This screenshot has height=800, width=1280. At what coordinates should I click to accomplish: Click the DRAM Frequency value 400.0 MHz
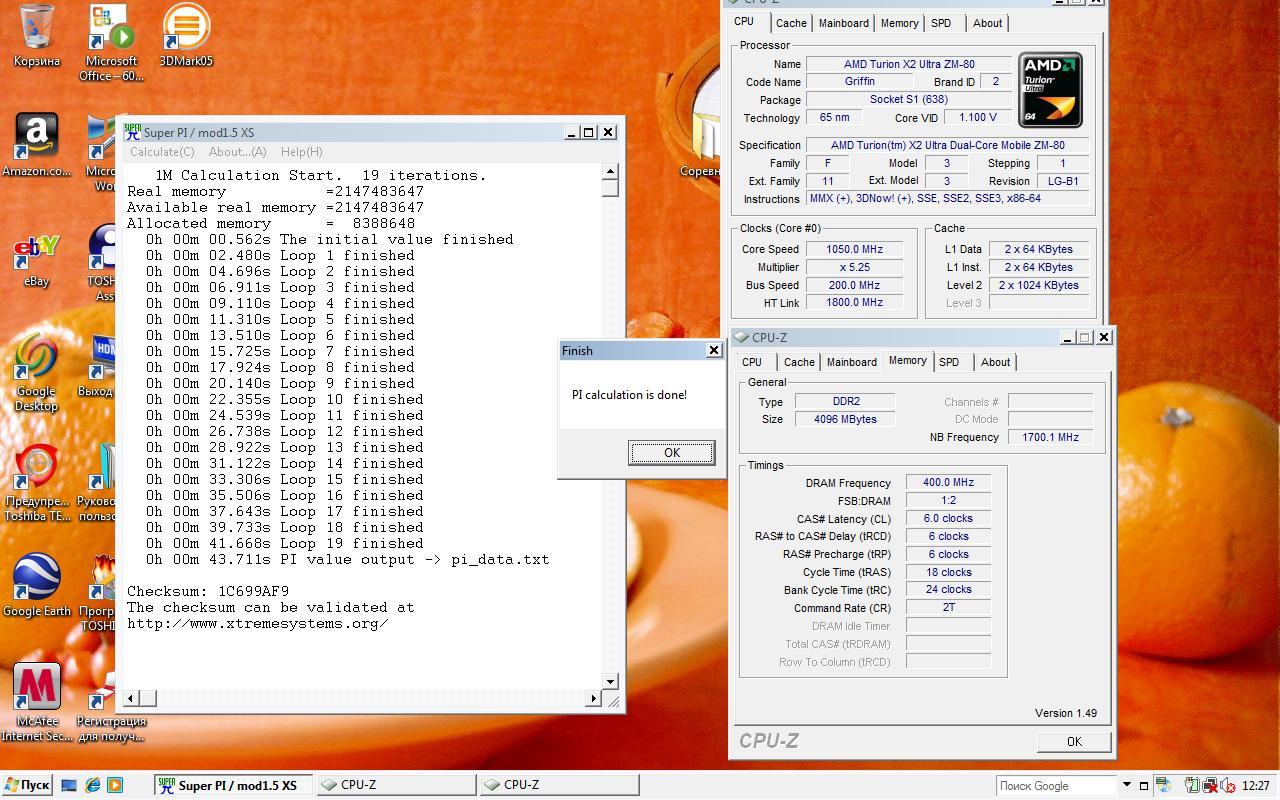(948, 482)
